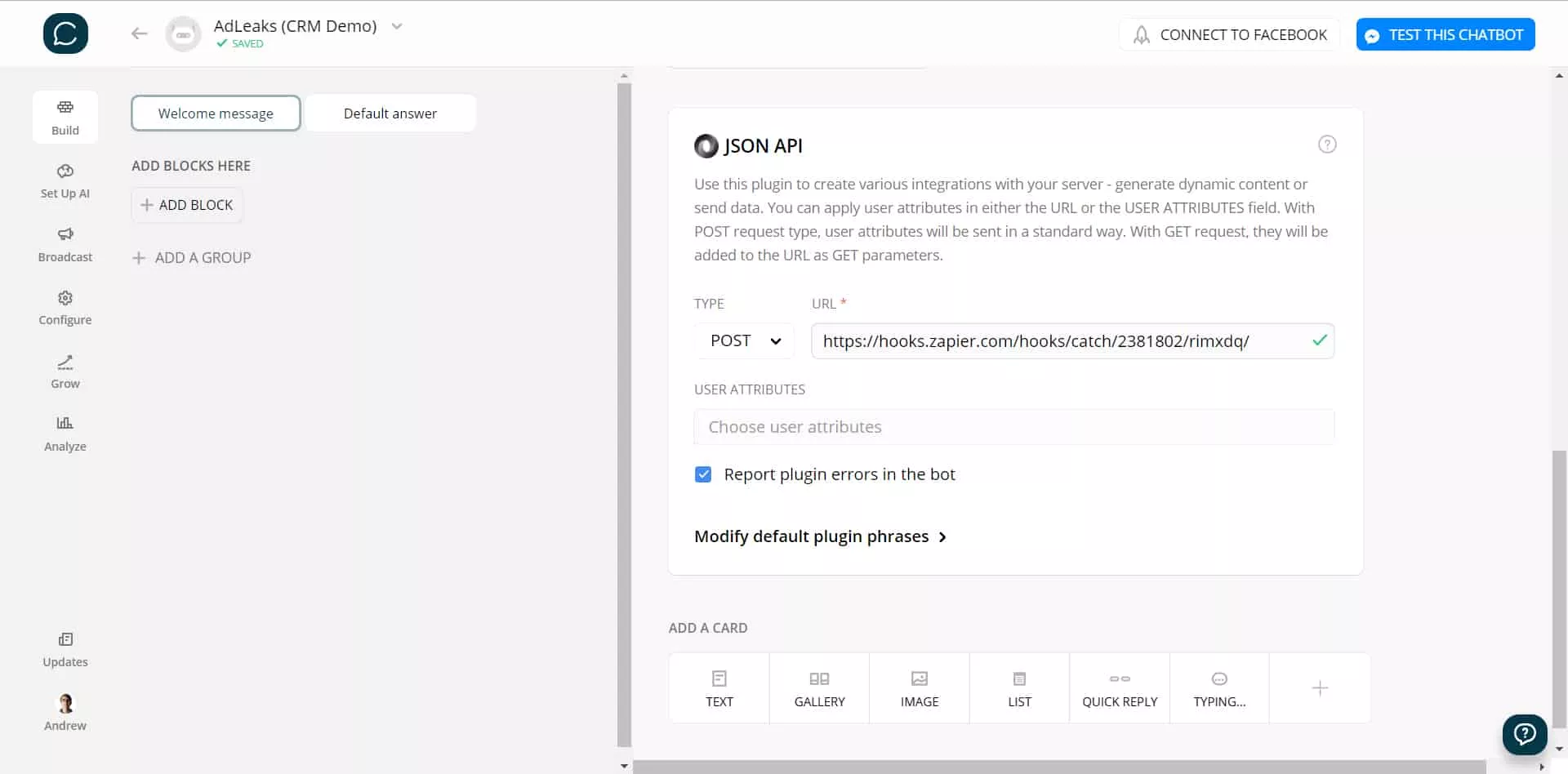
Task: Click the AdLeaks (CRM Demo) title
Action: coord(296,25)
